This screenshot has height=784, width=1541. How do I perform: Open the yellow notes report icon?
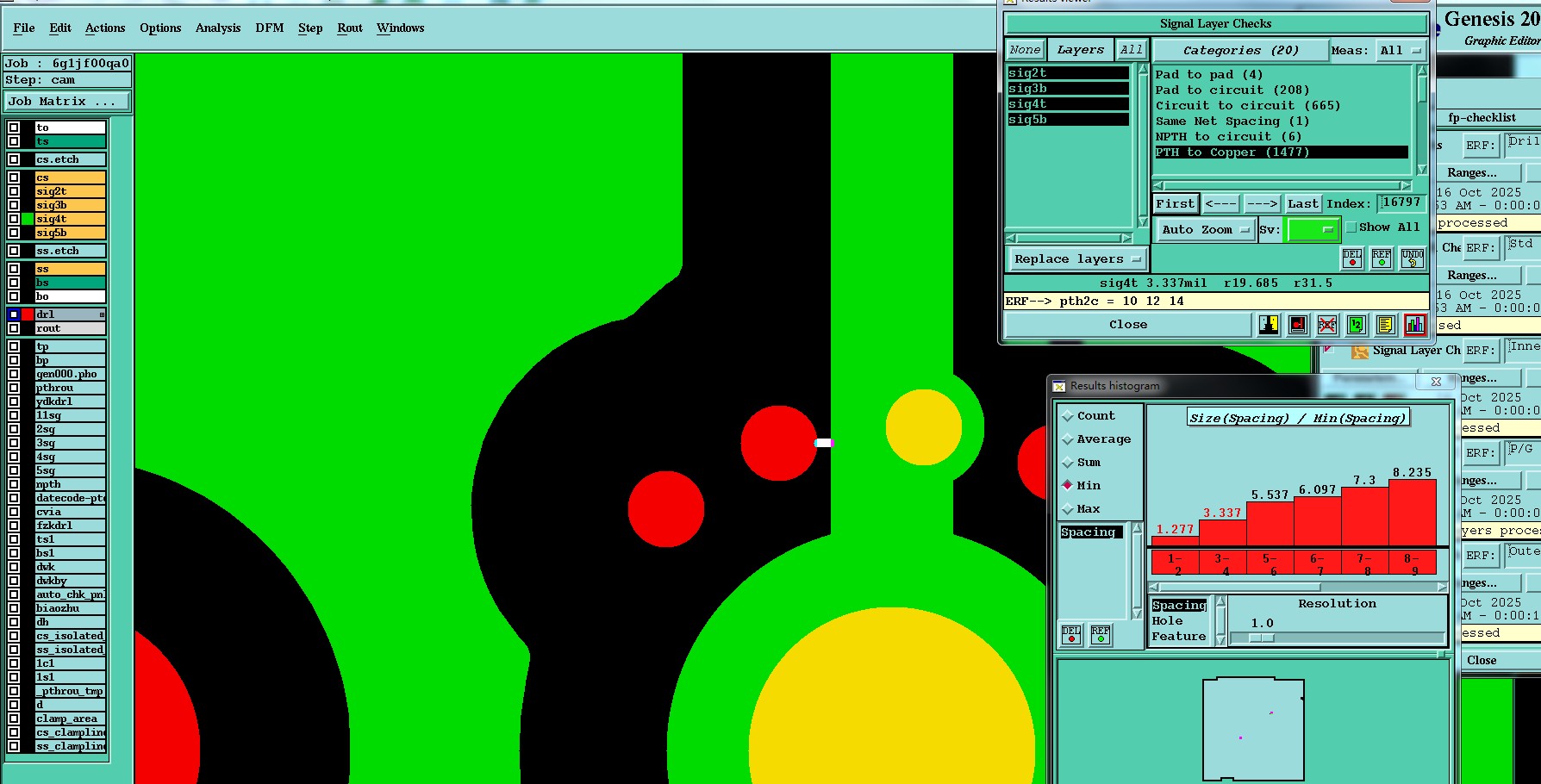[1386, 325]
